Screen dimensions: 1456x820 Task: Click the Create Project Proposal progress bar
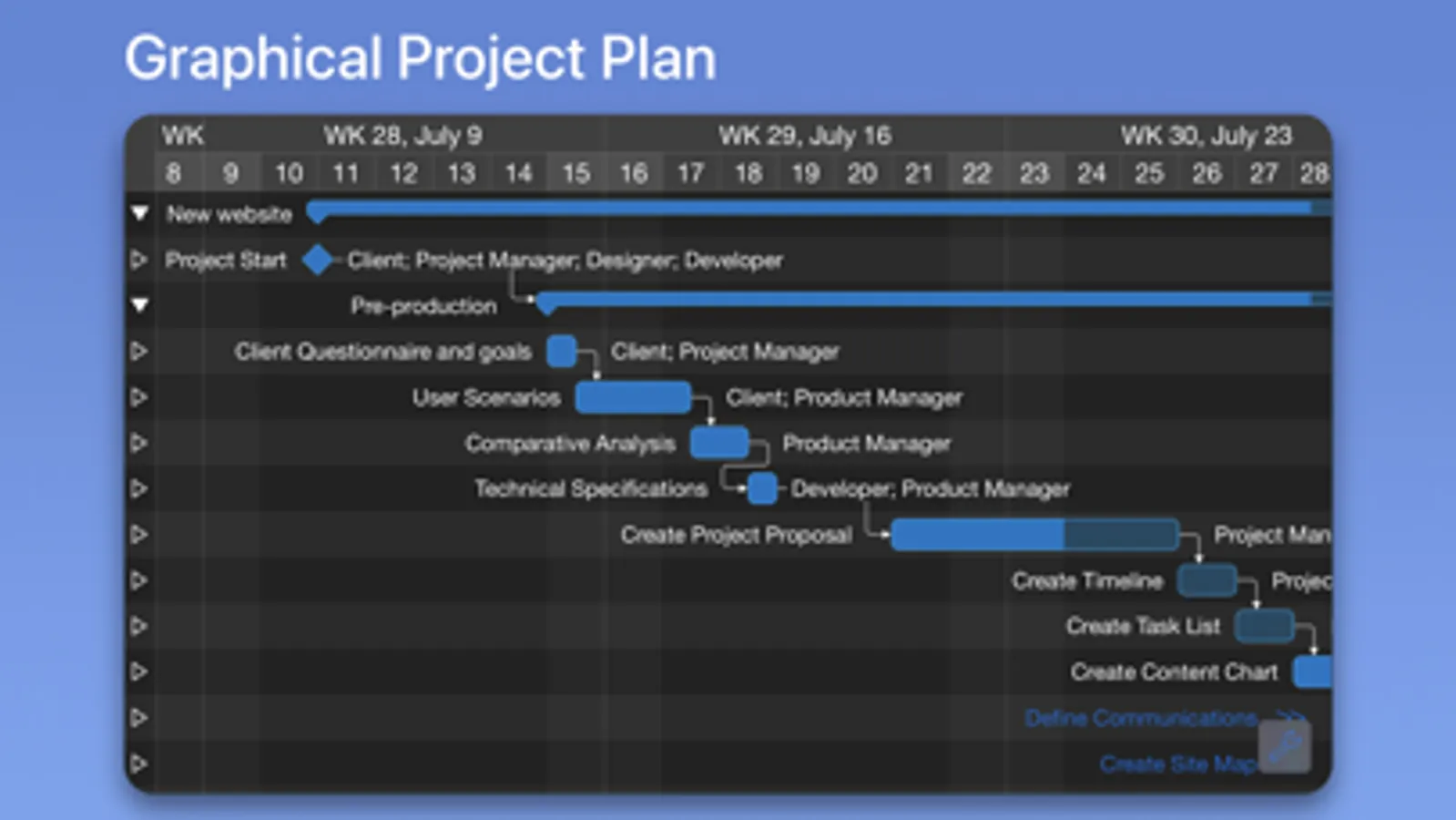1033,534
